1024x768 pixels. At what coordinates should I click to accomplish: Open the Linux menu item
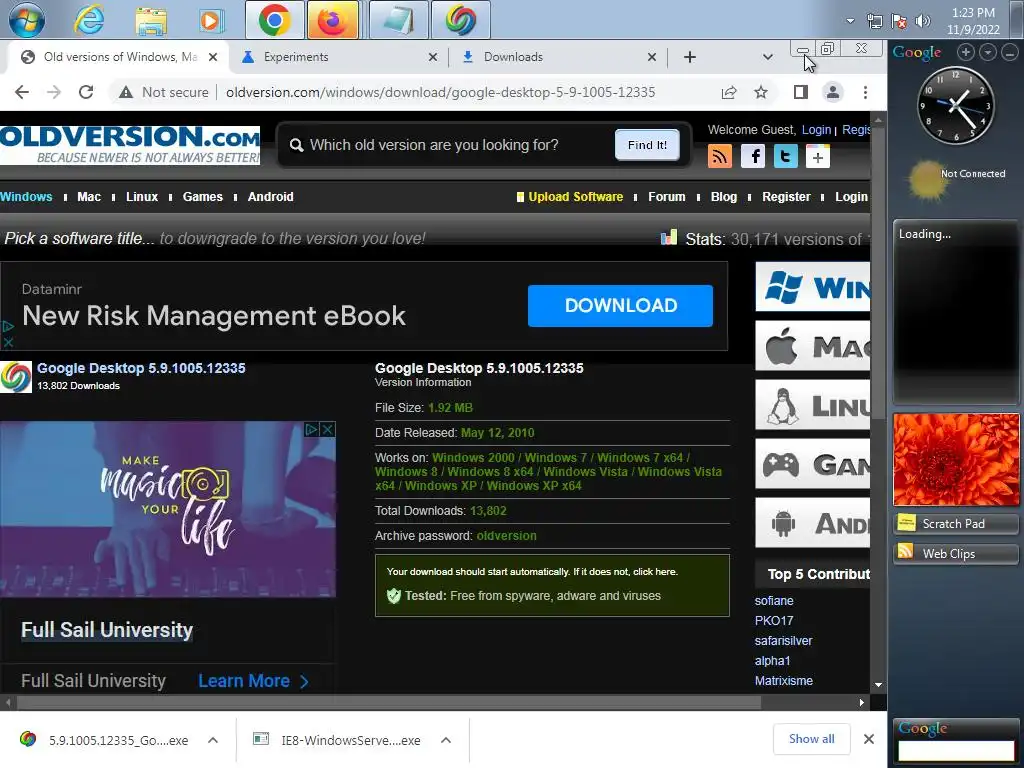point(142,197)
